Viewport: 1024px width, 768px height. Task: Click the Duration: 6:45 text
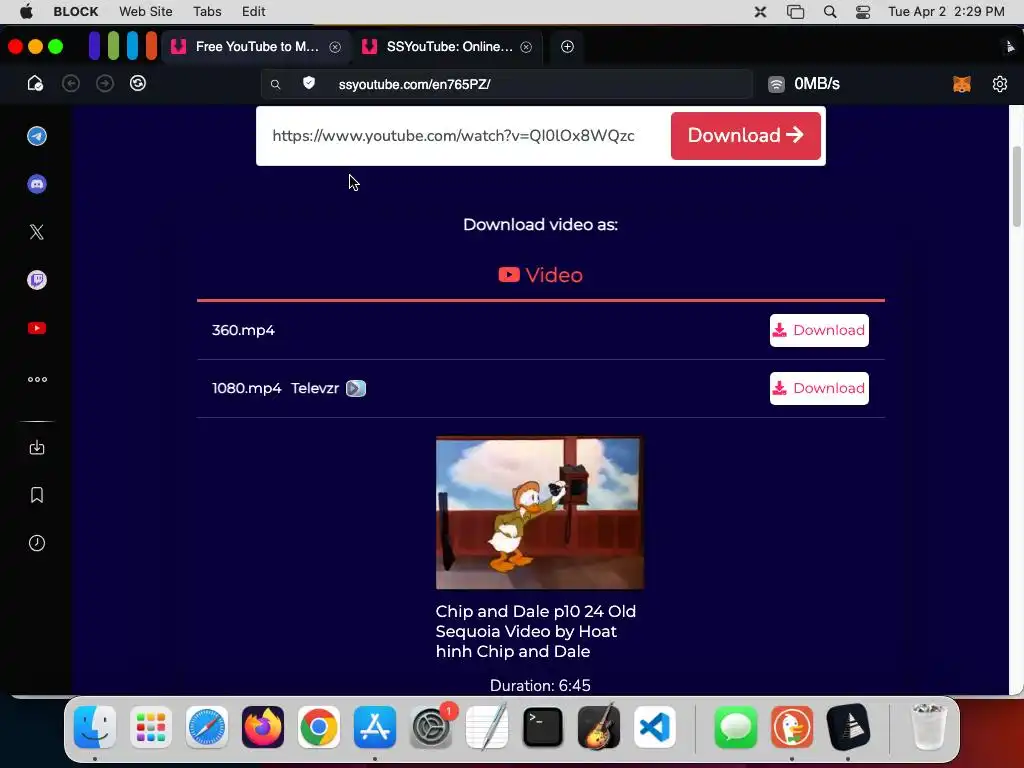tap(540, 686)
